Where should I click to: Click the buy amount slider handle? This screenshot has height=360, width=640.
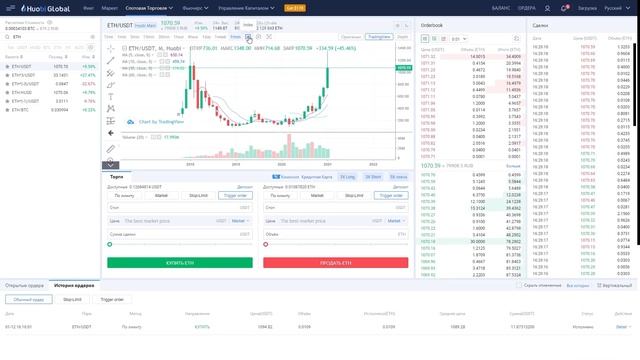109,244
